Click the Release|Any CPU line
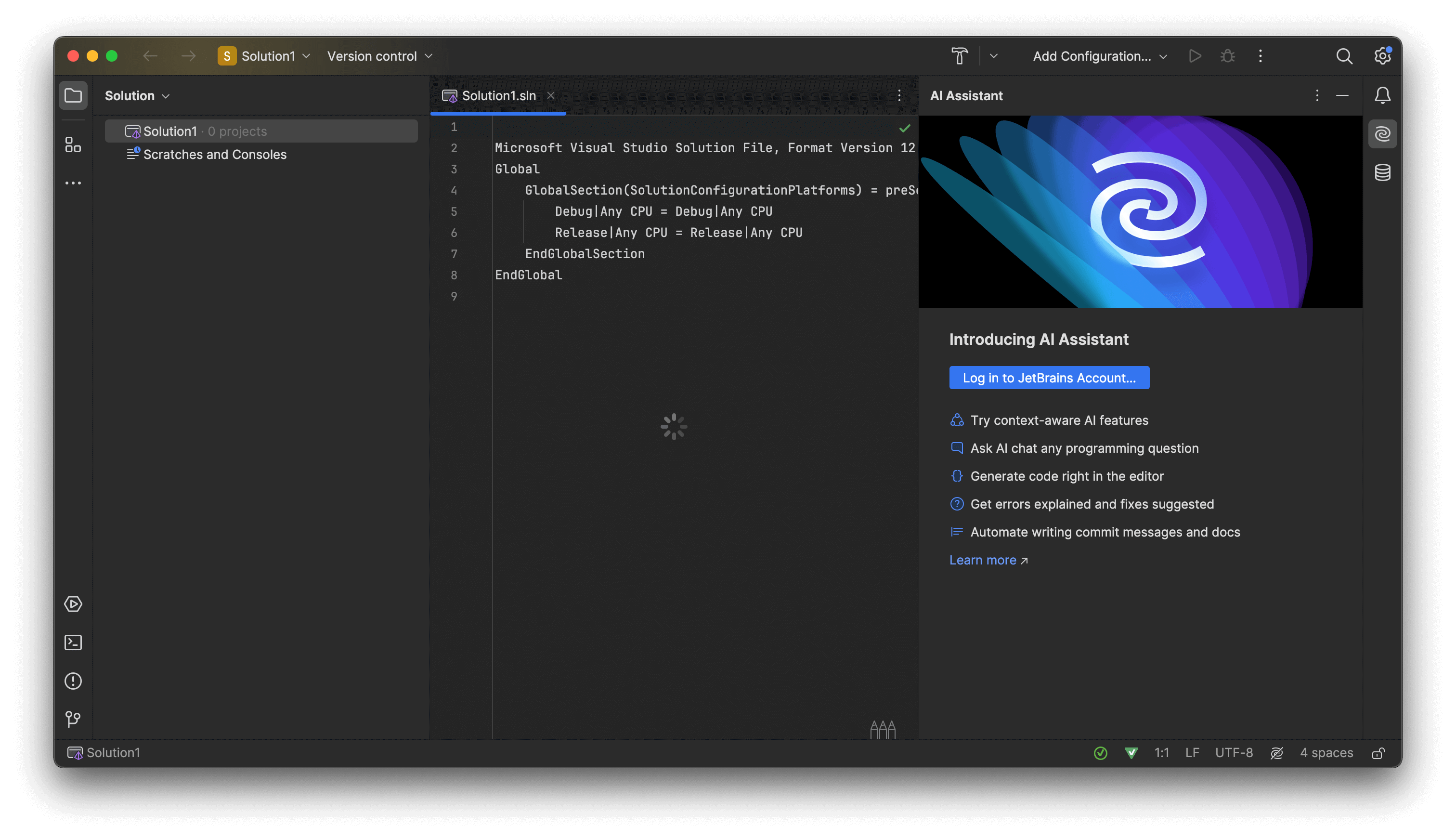Viewport: 1456px width, 839px height. pos(678,232)
